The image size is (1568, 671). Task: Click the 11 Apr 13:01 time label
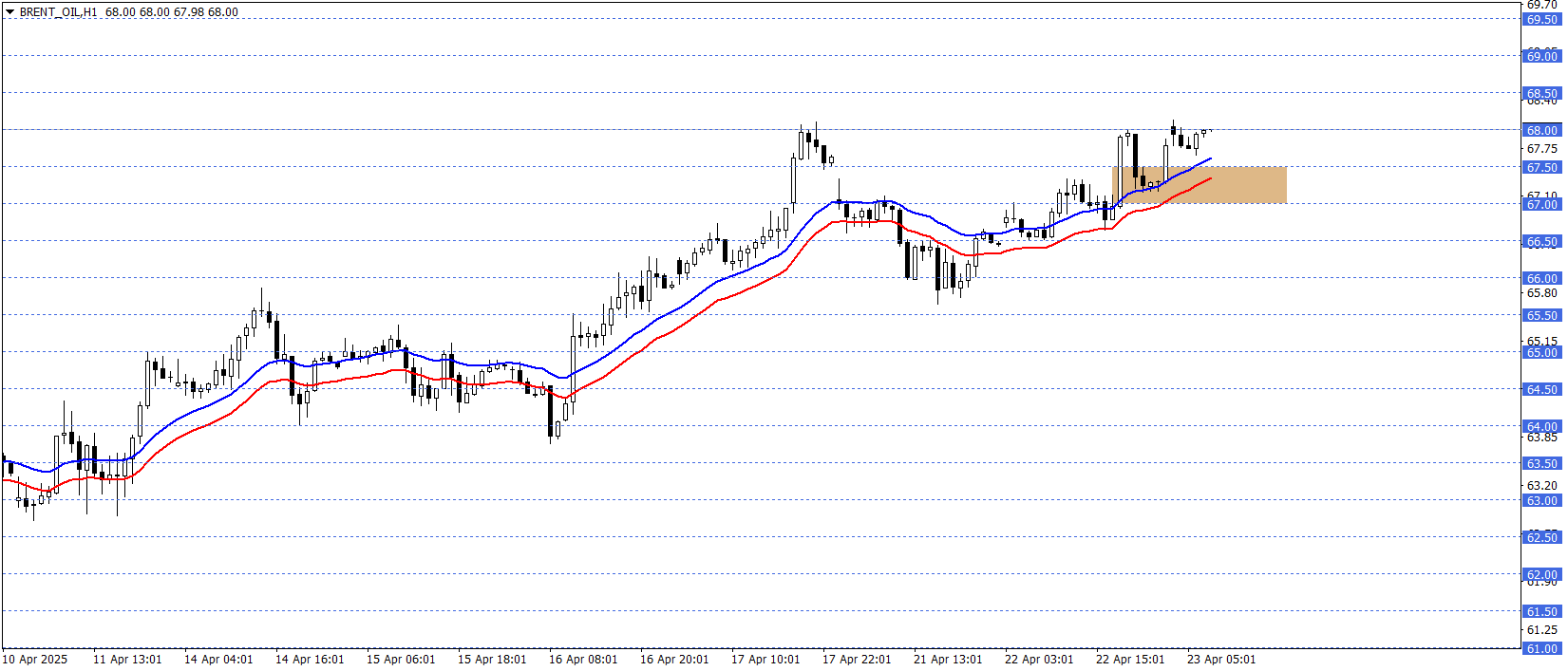click(x=127, y=660)
